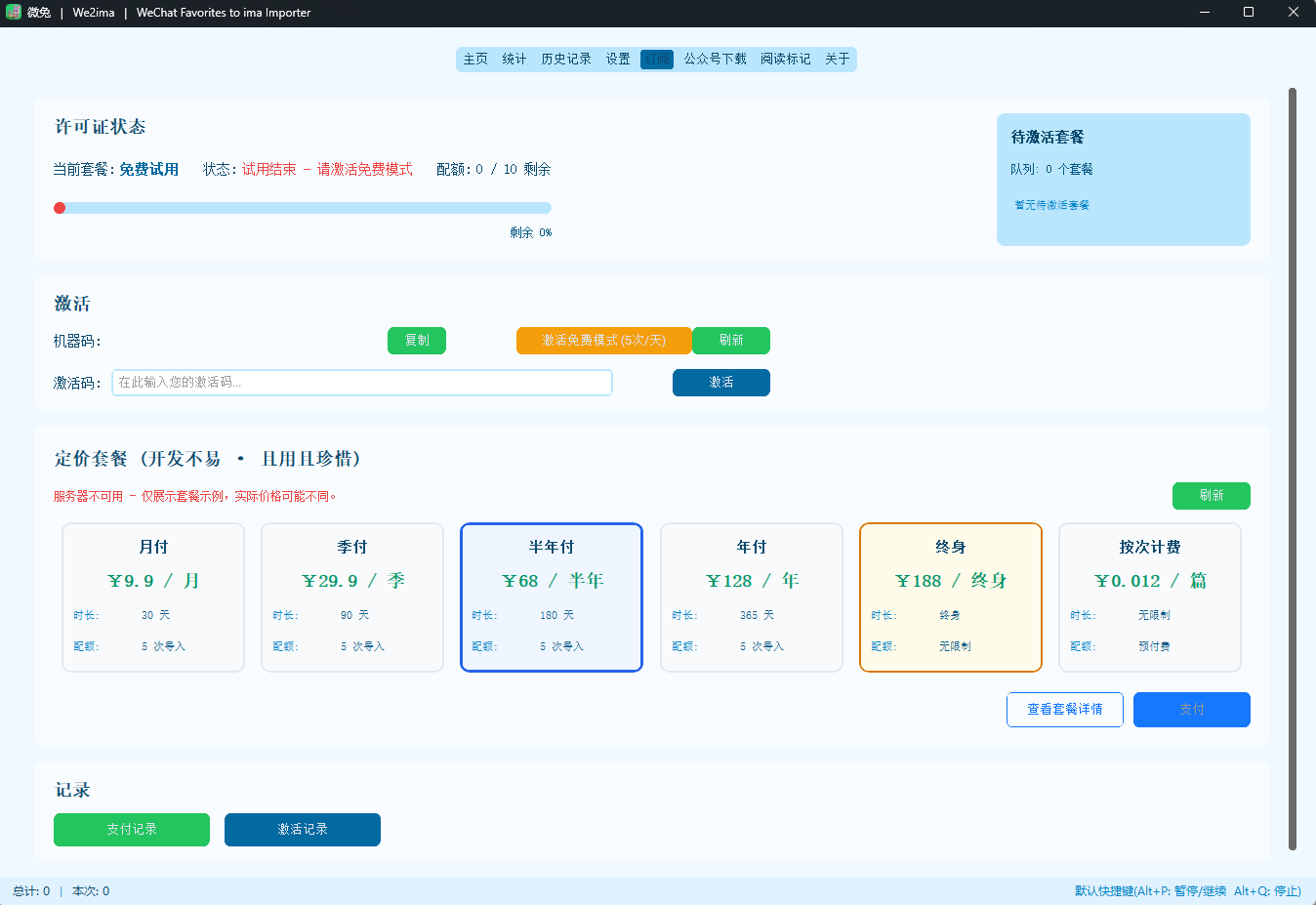Click the red progress bar indicator dot

[x=60, y=208]
